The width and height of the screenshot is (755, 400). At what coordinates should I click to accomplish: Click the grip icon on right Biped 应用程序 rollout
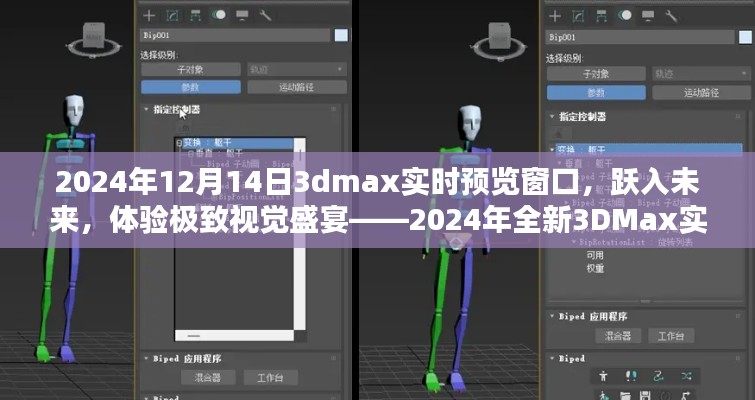(737, 316)
